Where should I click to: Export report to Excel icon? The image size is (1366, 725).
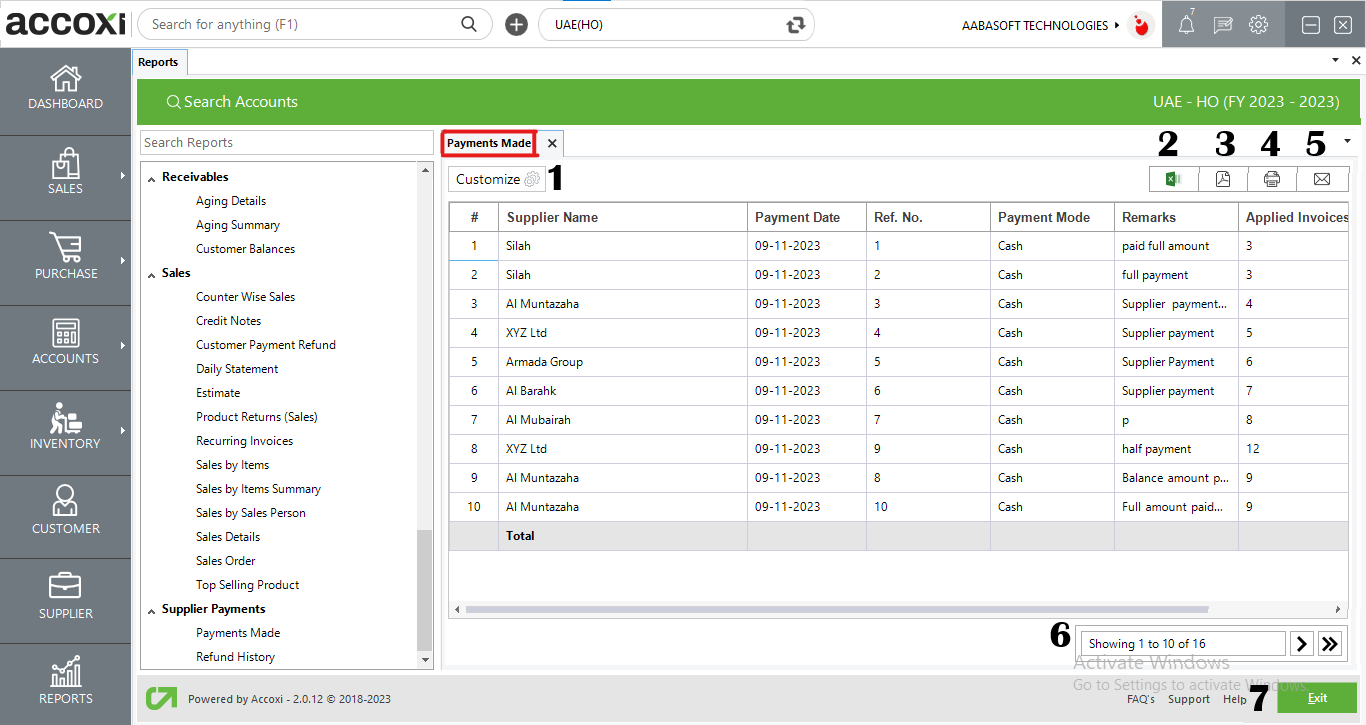tap(1174, 179)
